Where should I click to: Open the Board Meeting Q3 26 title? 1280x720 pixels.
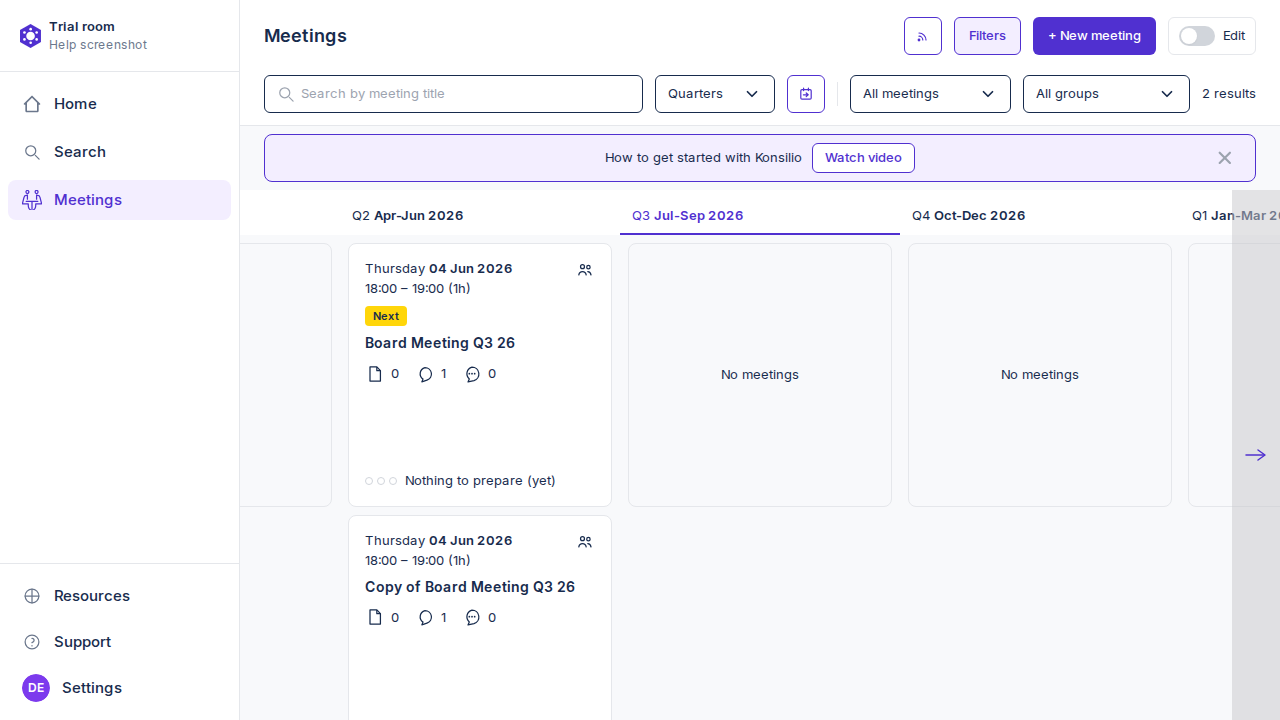coord(440,343)
